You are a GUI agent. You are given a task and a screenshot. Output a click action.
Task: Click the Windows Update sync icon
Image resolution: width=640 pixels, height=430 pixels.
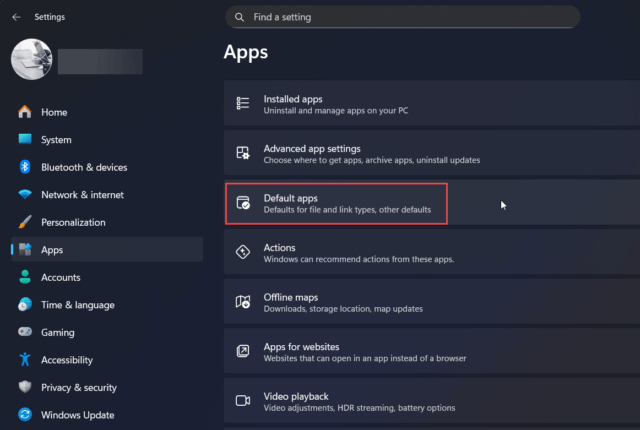pyautogui.click(x=25, y=414)
